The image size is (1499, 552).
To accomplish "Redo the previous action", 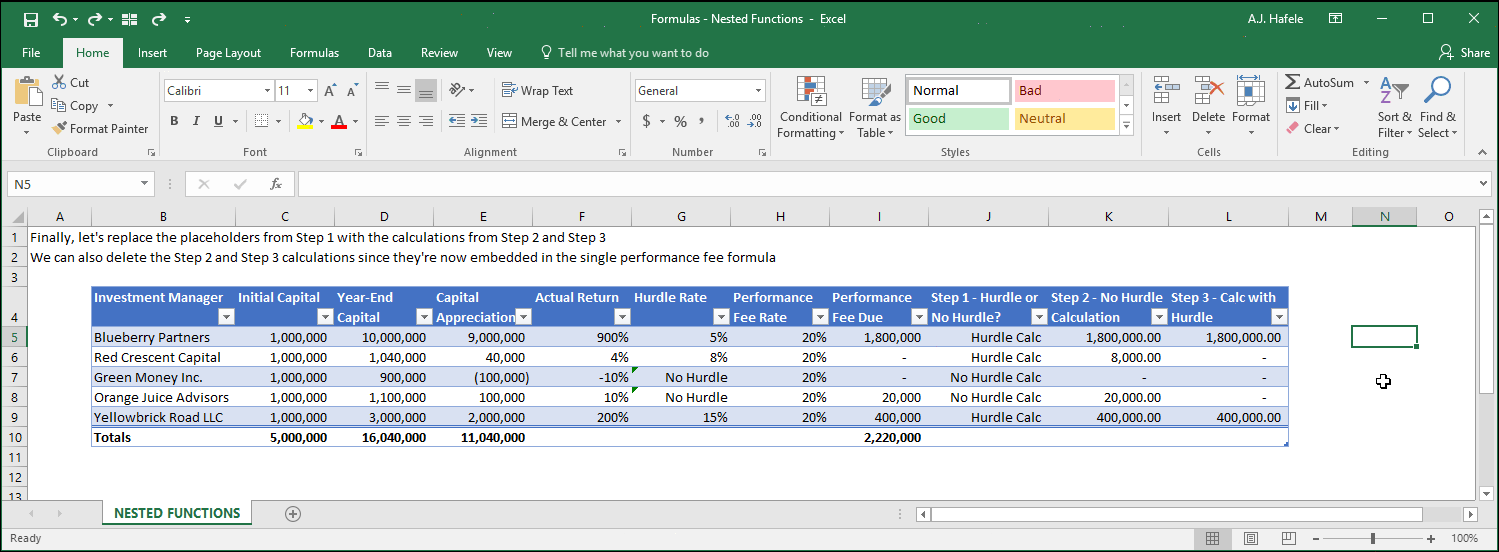I will coord(94,19).
